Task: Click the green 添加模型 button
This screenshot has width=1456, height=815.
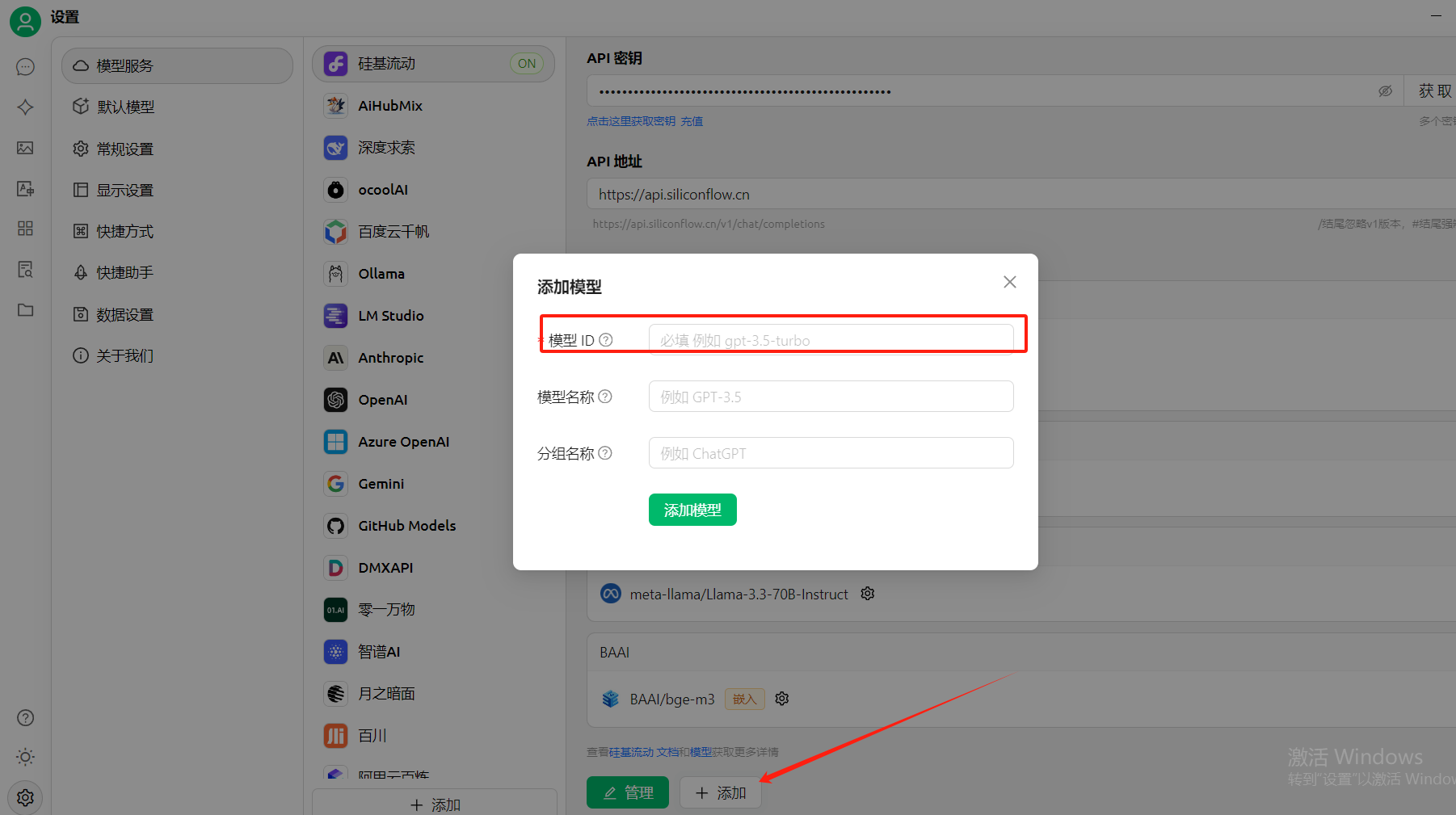Action: (692, 510)
